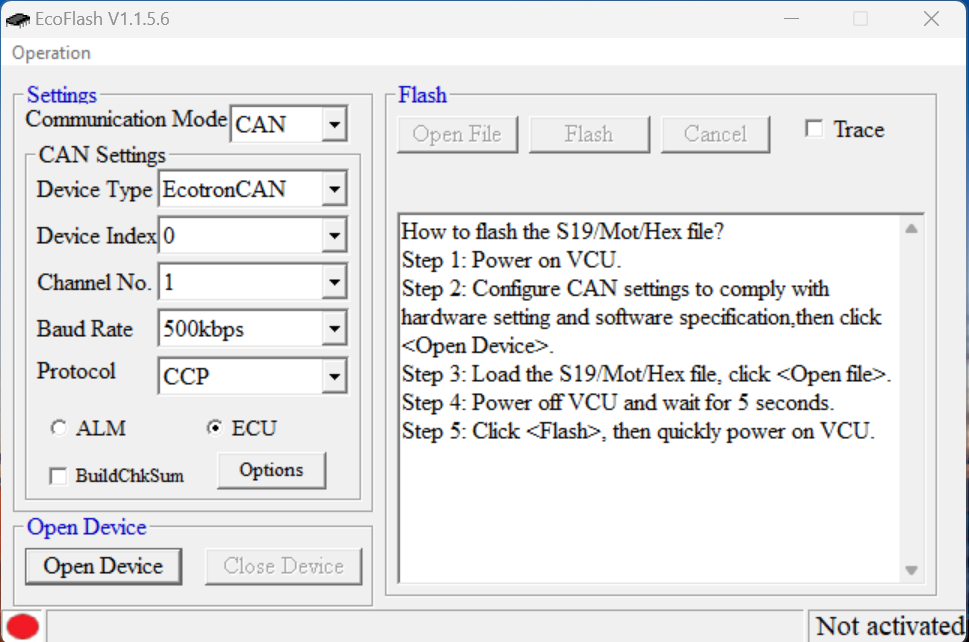Open the Device Type dropdown
969x642 pixels.
pyautogui.click(x=334, y=189)
